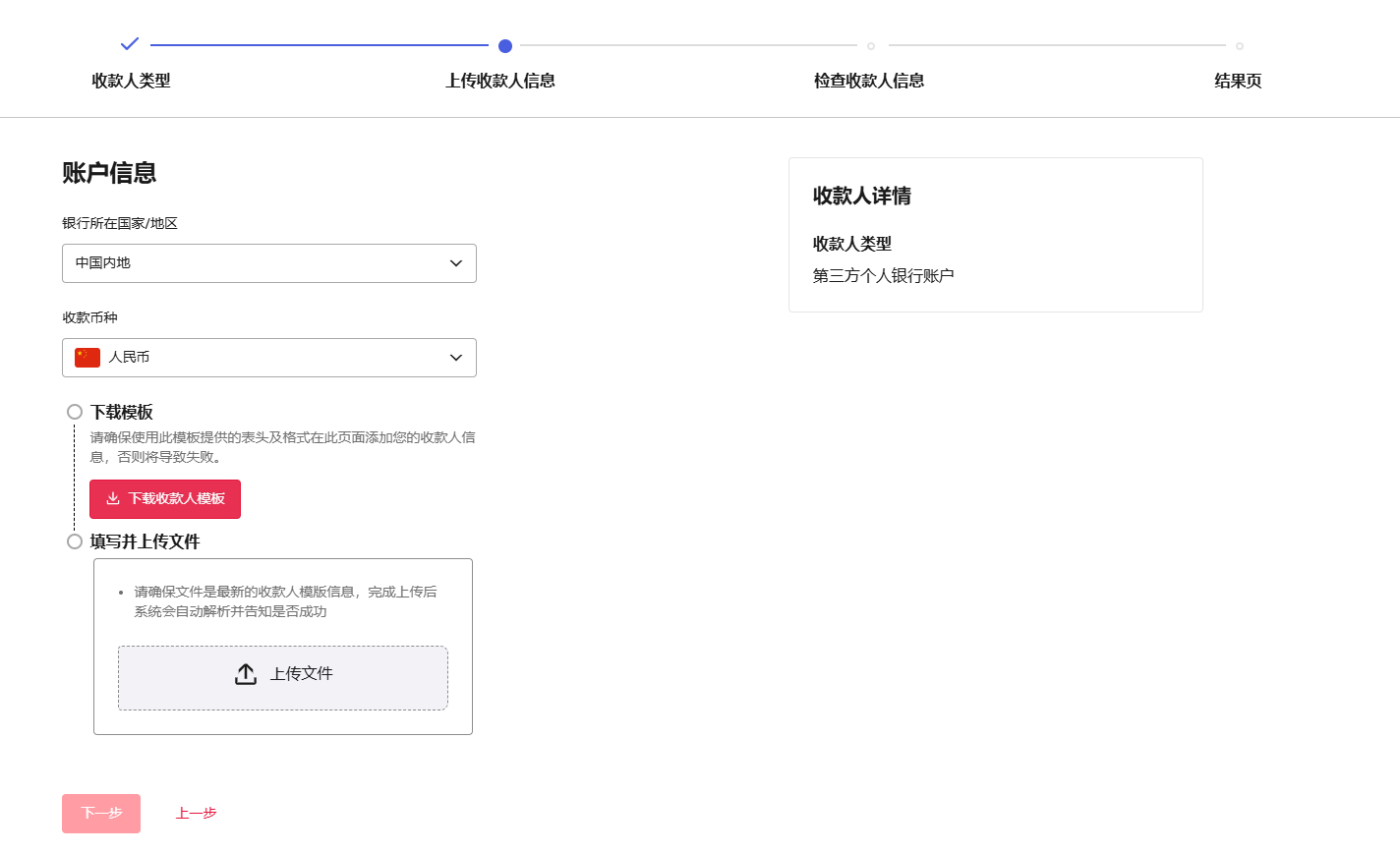Click chevron arrow next to 中国内地
1400x853 pixels.
pos(456,263)
